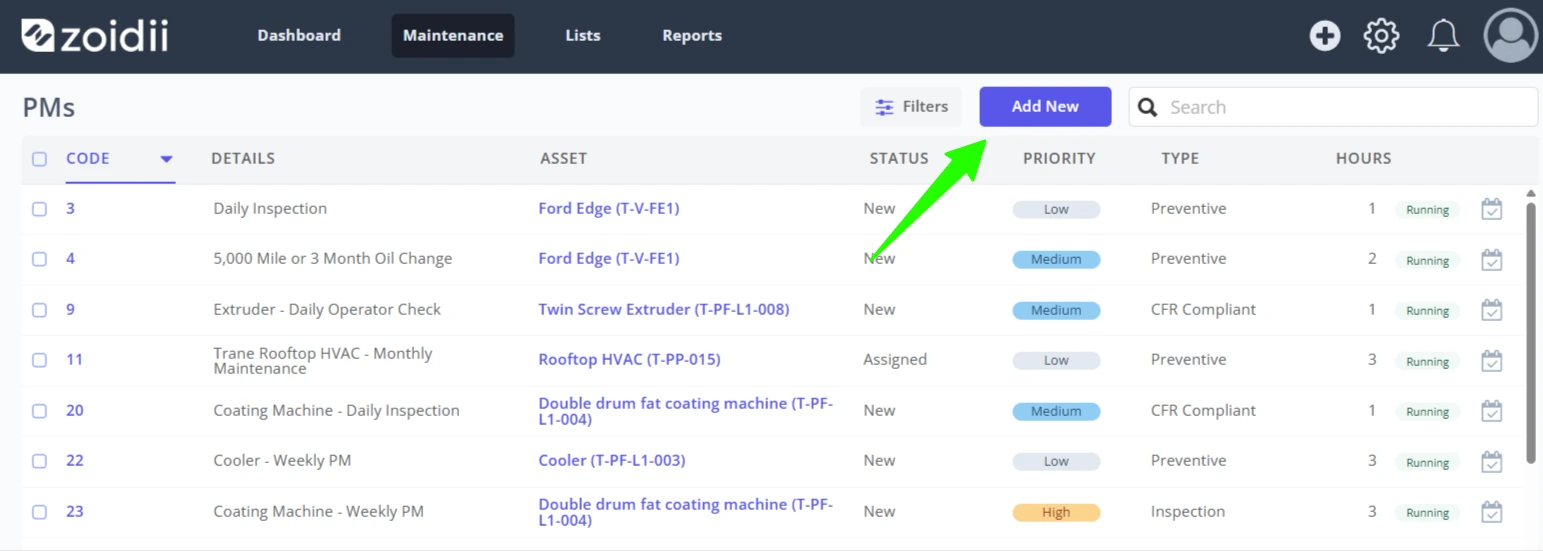Open calendar icon for PM 3
1543x551 pixels.
point(1491,209)
